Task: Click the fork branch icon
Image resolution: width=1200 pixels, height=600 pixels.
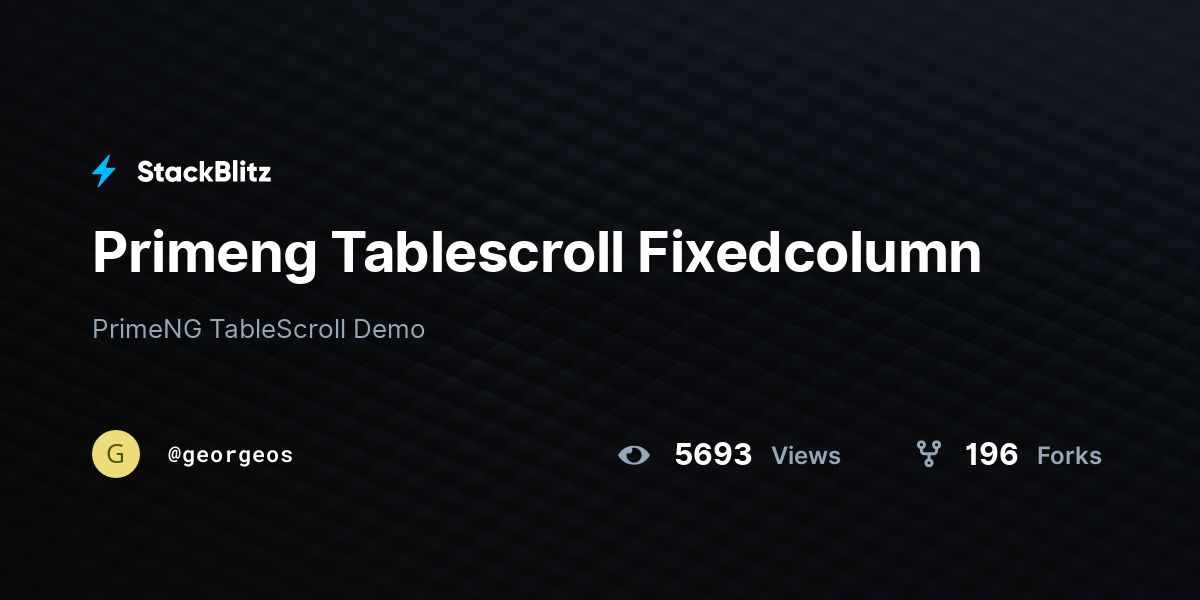Action: (x=929, y=455)
